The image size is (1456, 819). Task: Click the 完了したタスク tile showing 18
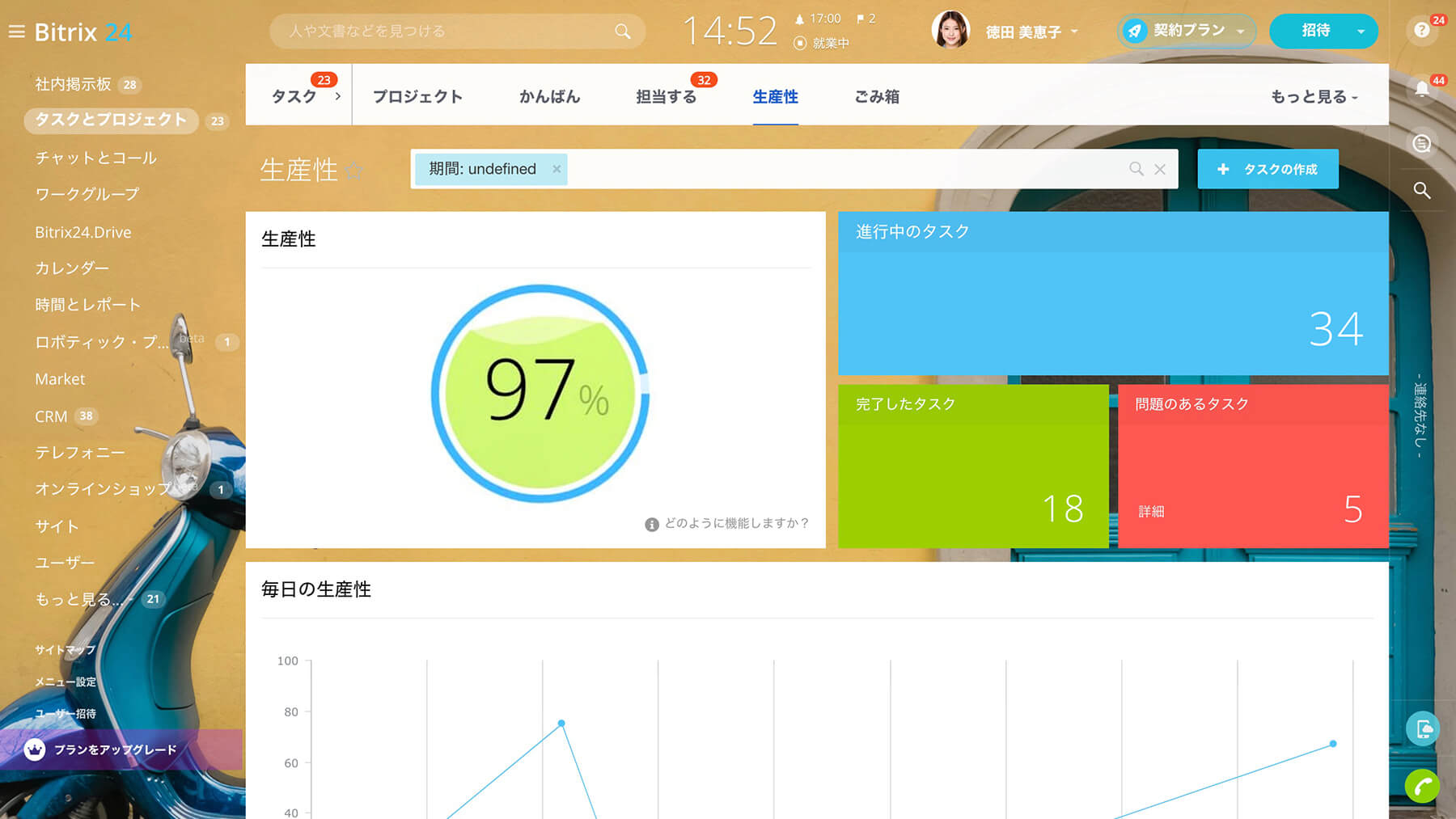tap(973, 466)
